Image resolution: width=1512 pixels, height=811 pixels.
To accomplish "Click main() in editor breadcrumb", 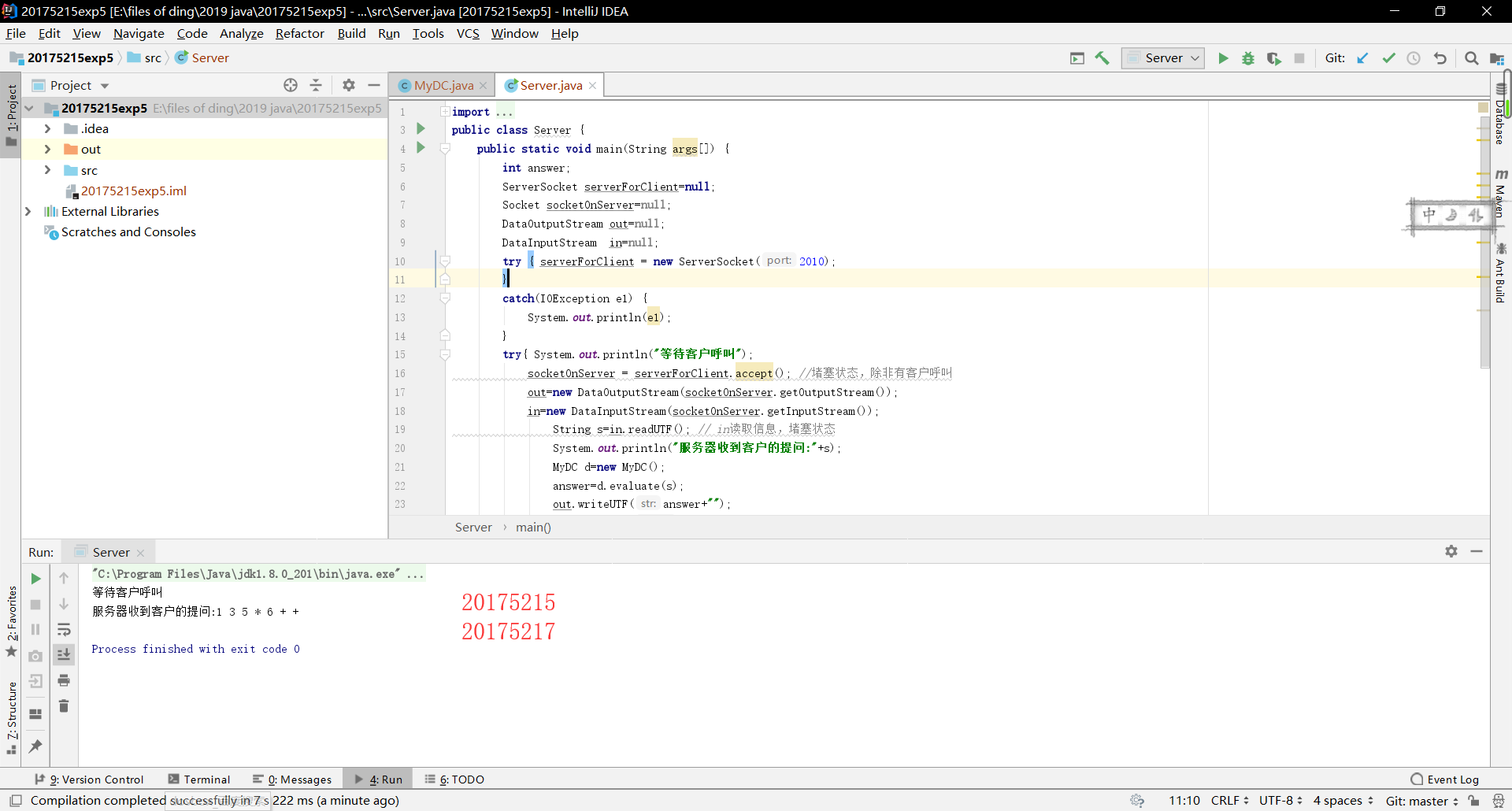I will pos(533,527).
